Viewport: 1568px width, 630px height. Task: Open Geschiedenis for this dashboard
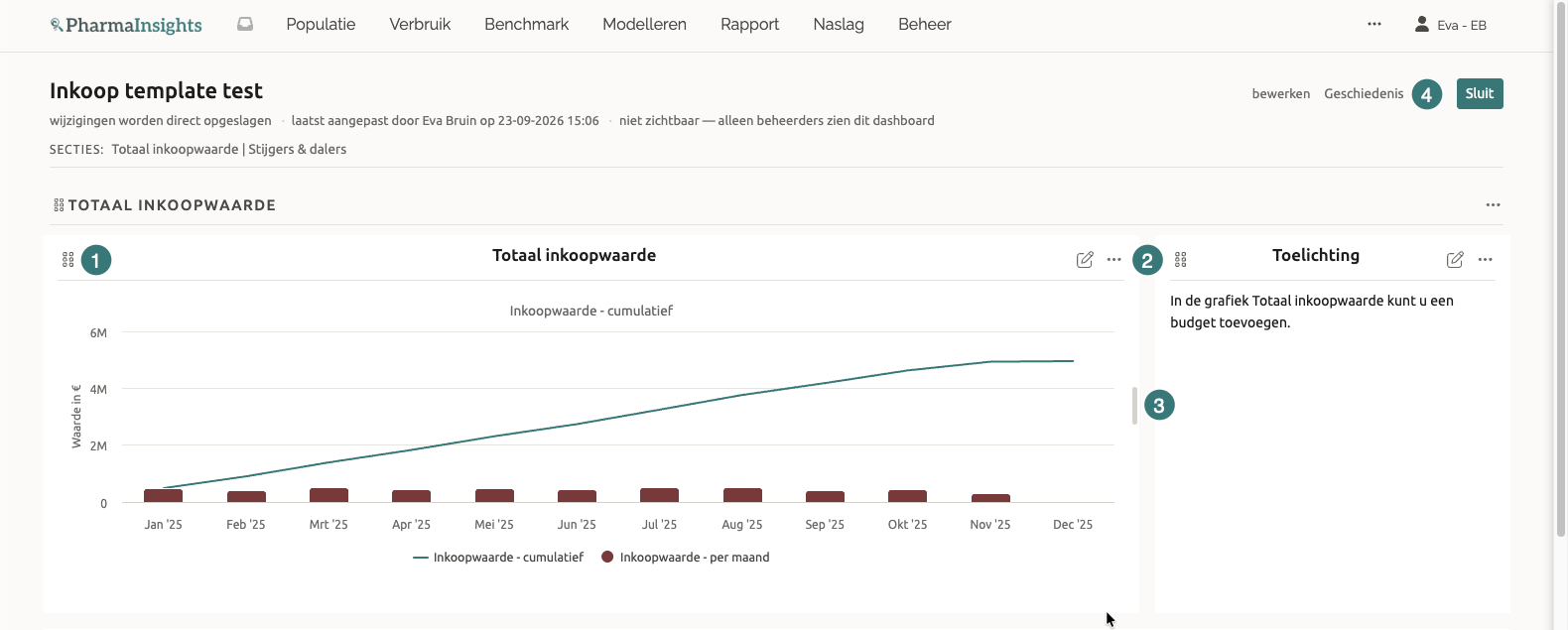pos(1364,93)
